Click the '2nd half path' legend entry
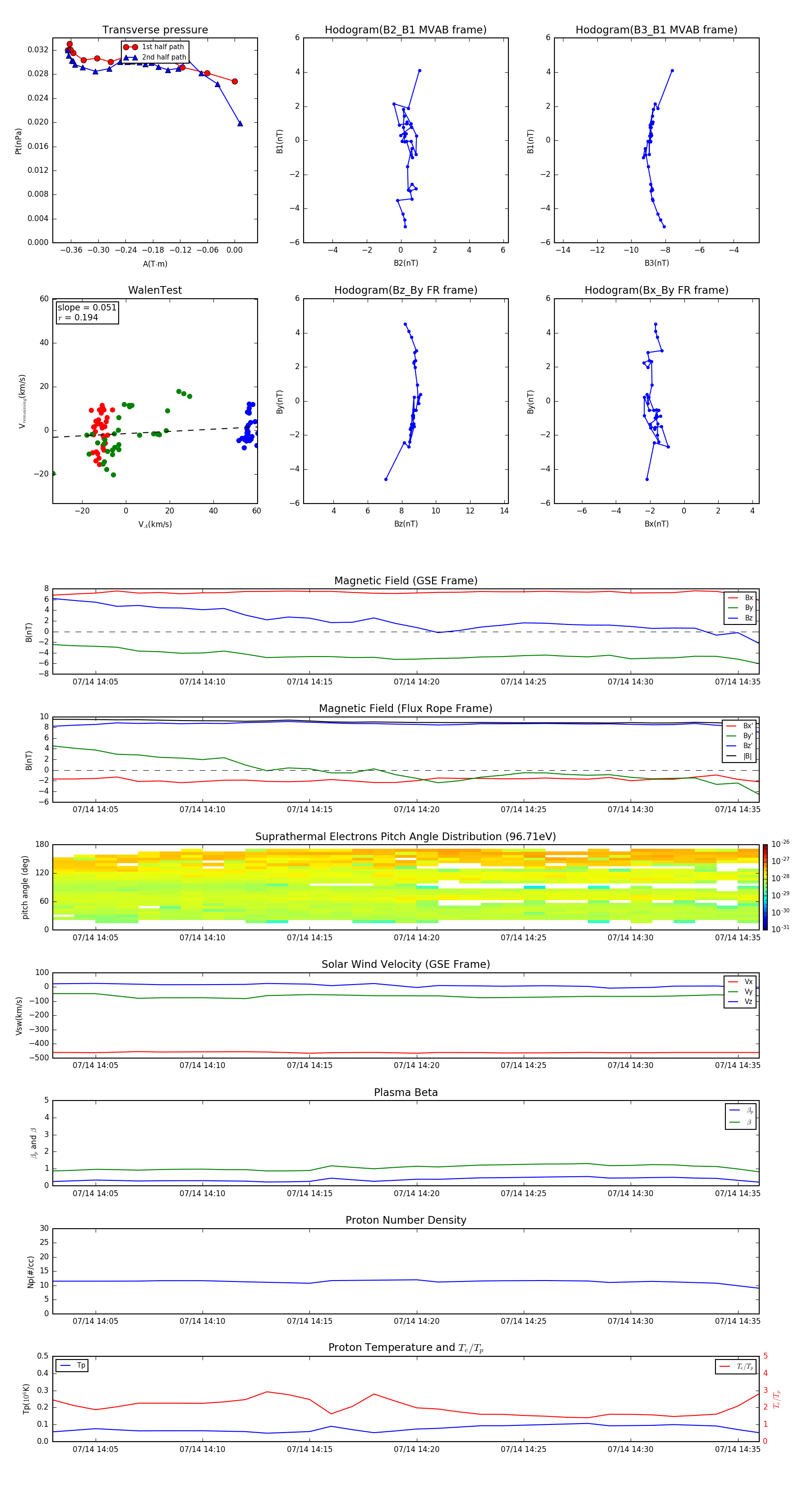 pos(156,57)
